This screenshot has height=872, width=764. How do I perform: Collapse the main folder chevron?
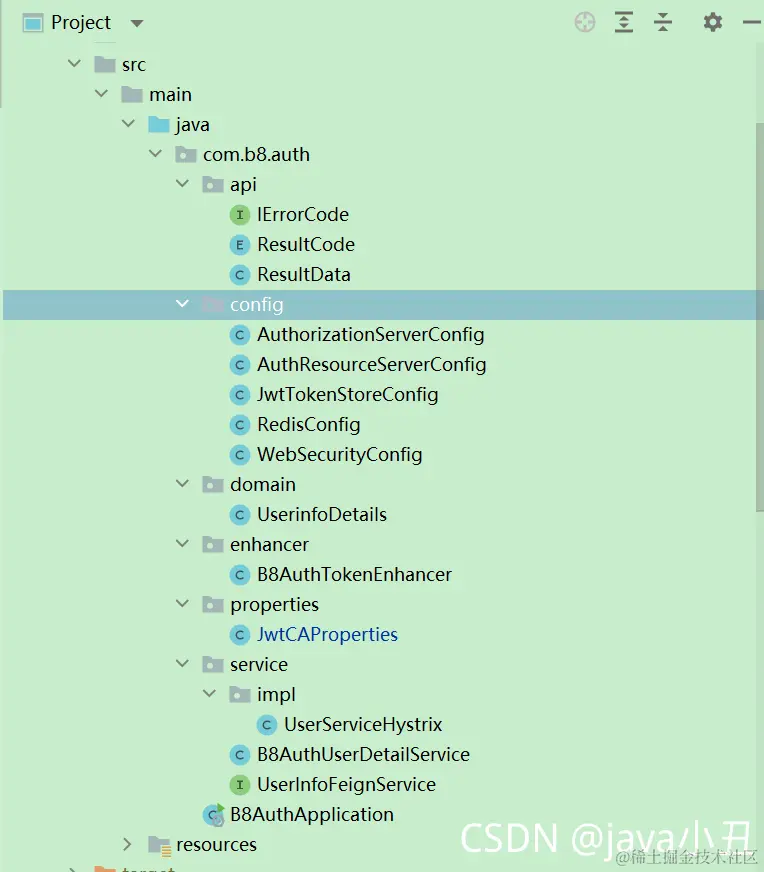(101, 94)
